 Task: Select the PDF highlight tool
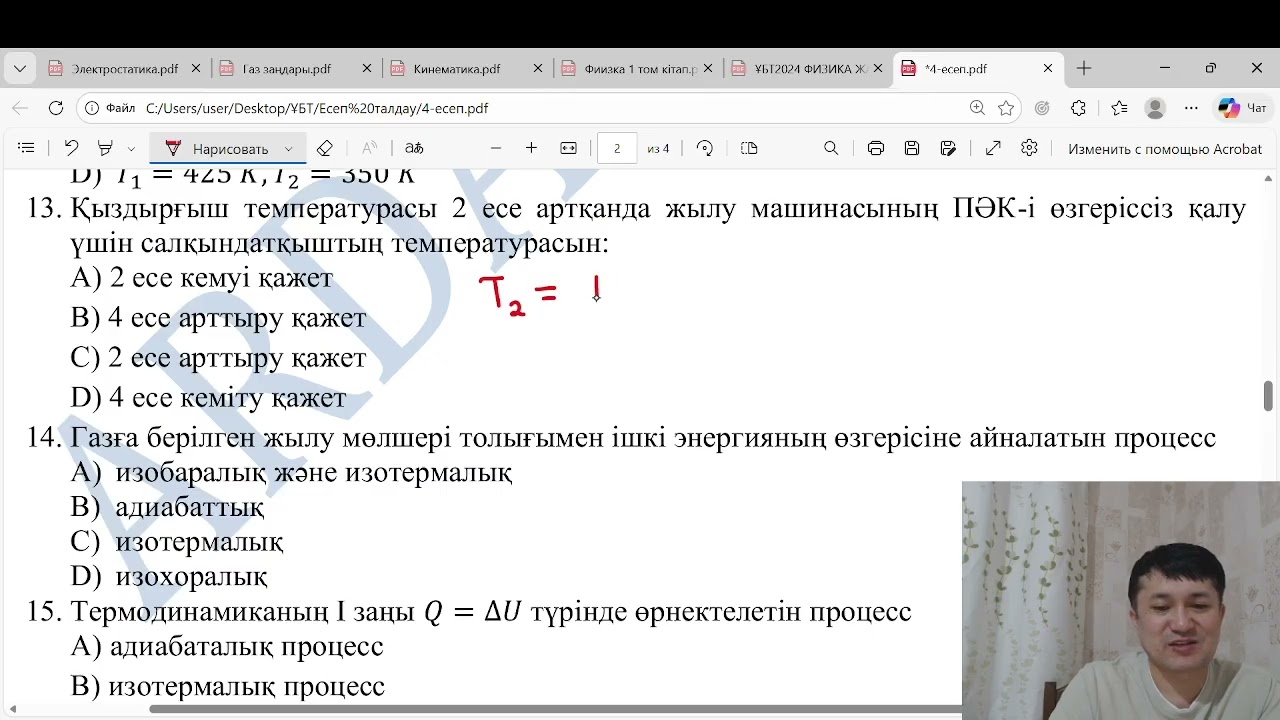click(x=105, y=148)
